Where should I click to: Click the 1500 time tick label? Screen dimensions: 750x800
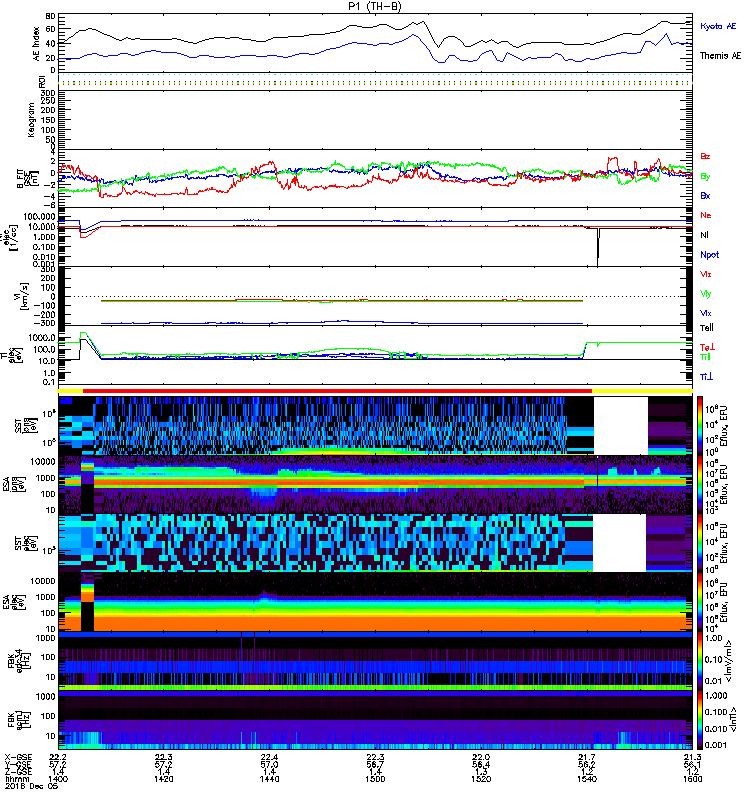tap(375, 779)
